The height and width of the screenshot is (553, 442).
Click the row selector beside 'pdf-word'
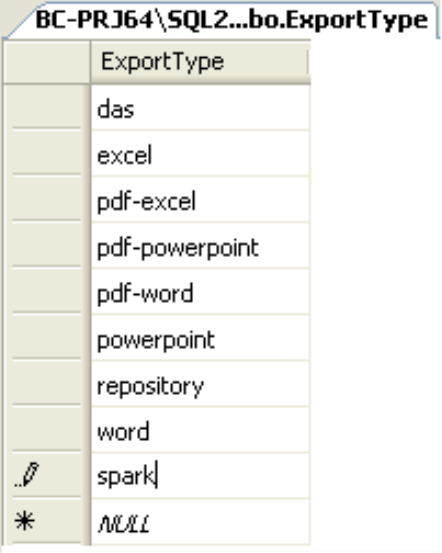pos(47,291)
